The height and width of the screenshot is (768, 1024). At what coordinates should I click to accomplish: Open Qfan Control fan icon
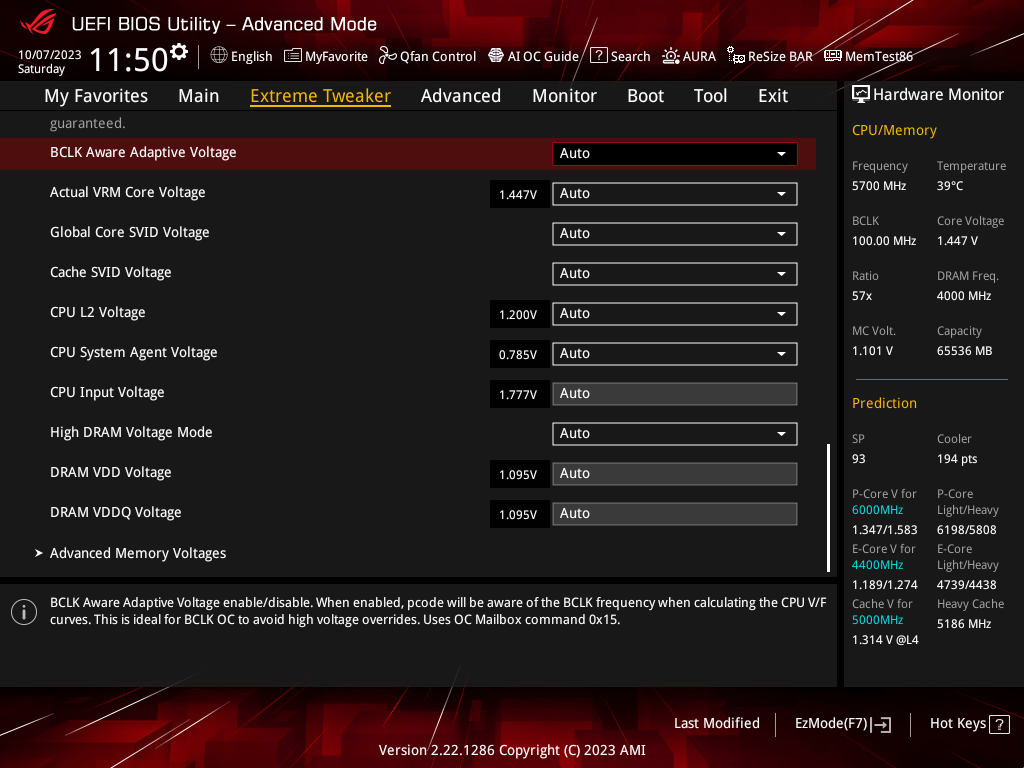coord(387,56)
